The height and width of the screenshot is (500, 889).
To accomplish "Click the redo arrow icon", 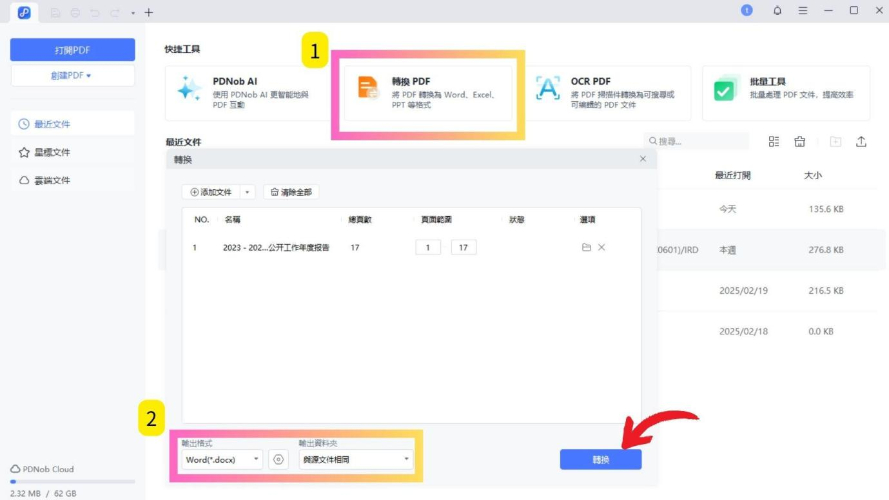I will coord(115,12).
